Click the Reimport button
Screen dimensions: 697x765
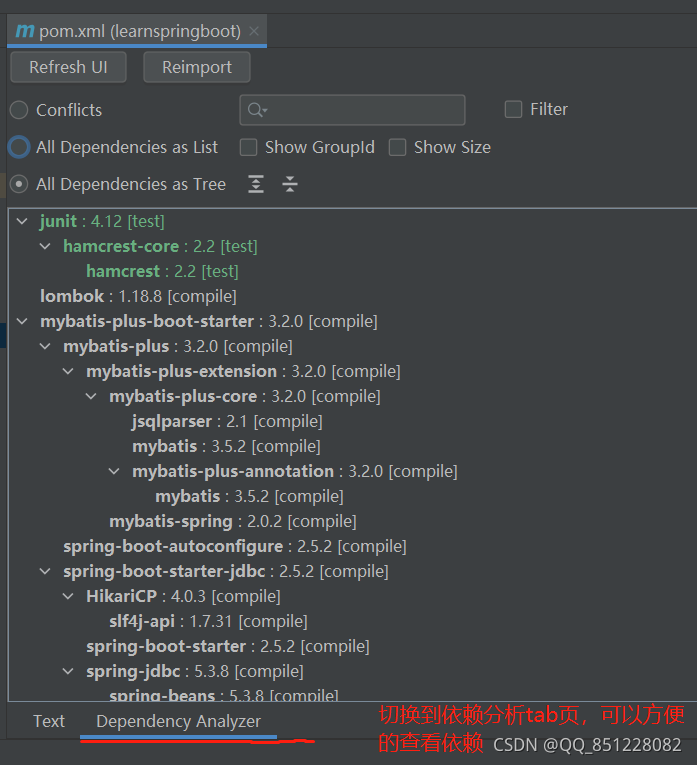(197, 67)
